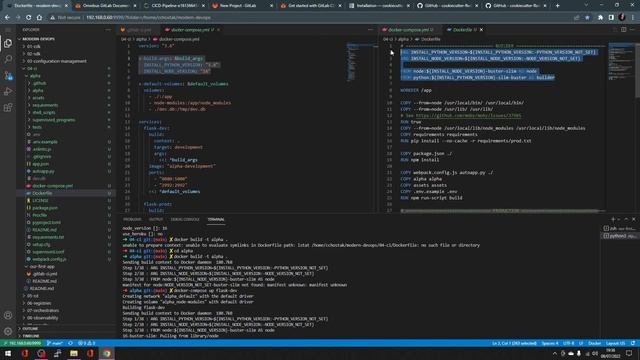Change indentation Spaces: 4 in status bar
The width and height of the screenshot is (640, 360).
pyautogui.click(x=550, y=343)
